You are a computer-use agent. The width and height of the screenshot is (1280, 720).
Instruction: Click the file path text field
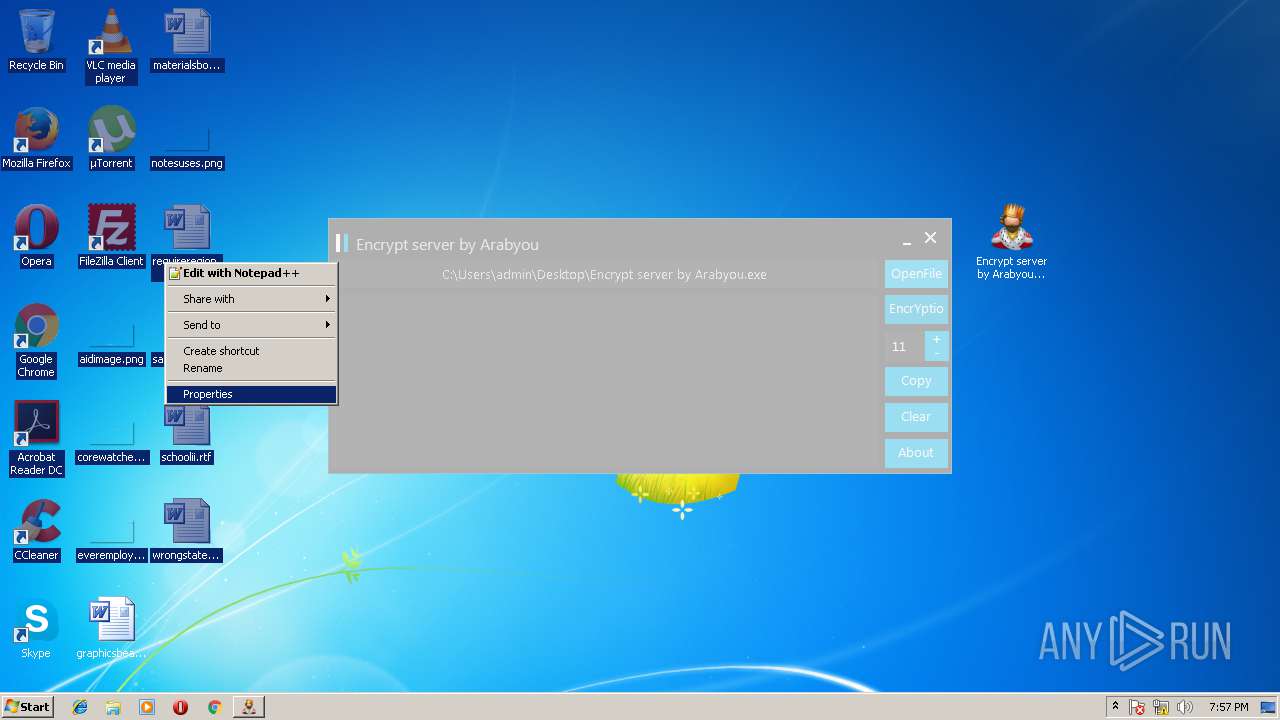pos(606,274)
